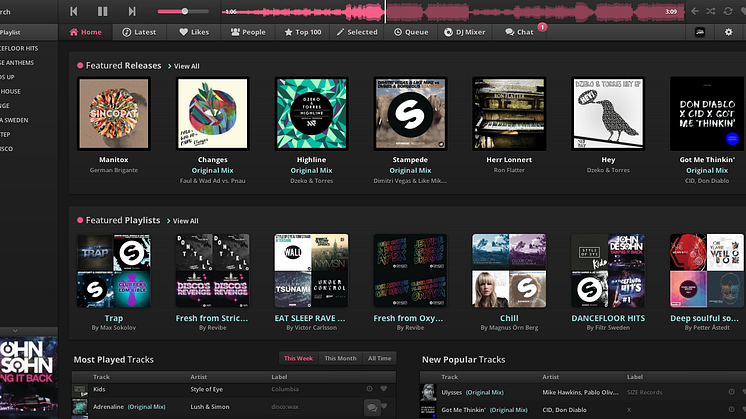Open the Chill playlist title
746x419 pixels.
pos(509,318)
